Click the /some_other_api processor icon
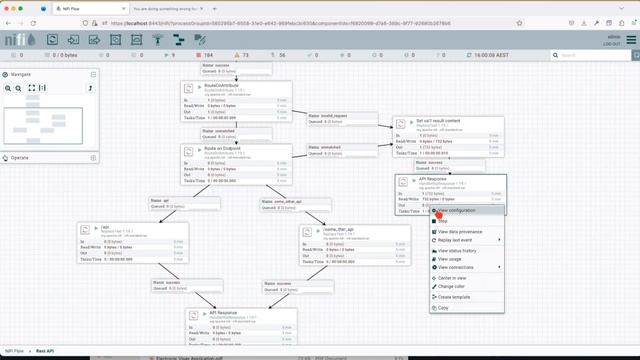Viewport: 640px width, 360px height. (x=307, y=232)
